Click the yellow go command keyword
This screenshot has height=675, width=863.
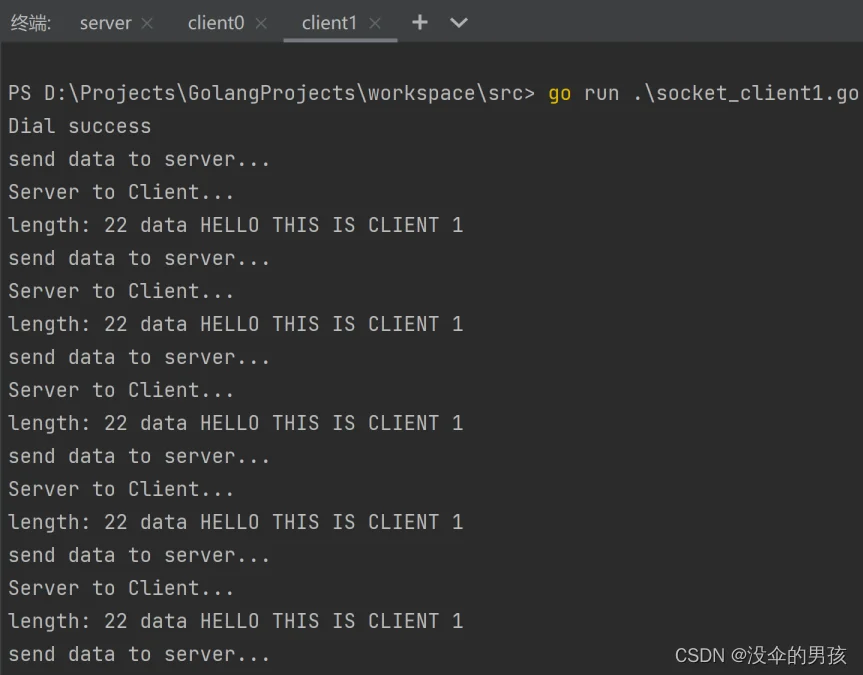pos(559,94)
